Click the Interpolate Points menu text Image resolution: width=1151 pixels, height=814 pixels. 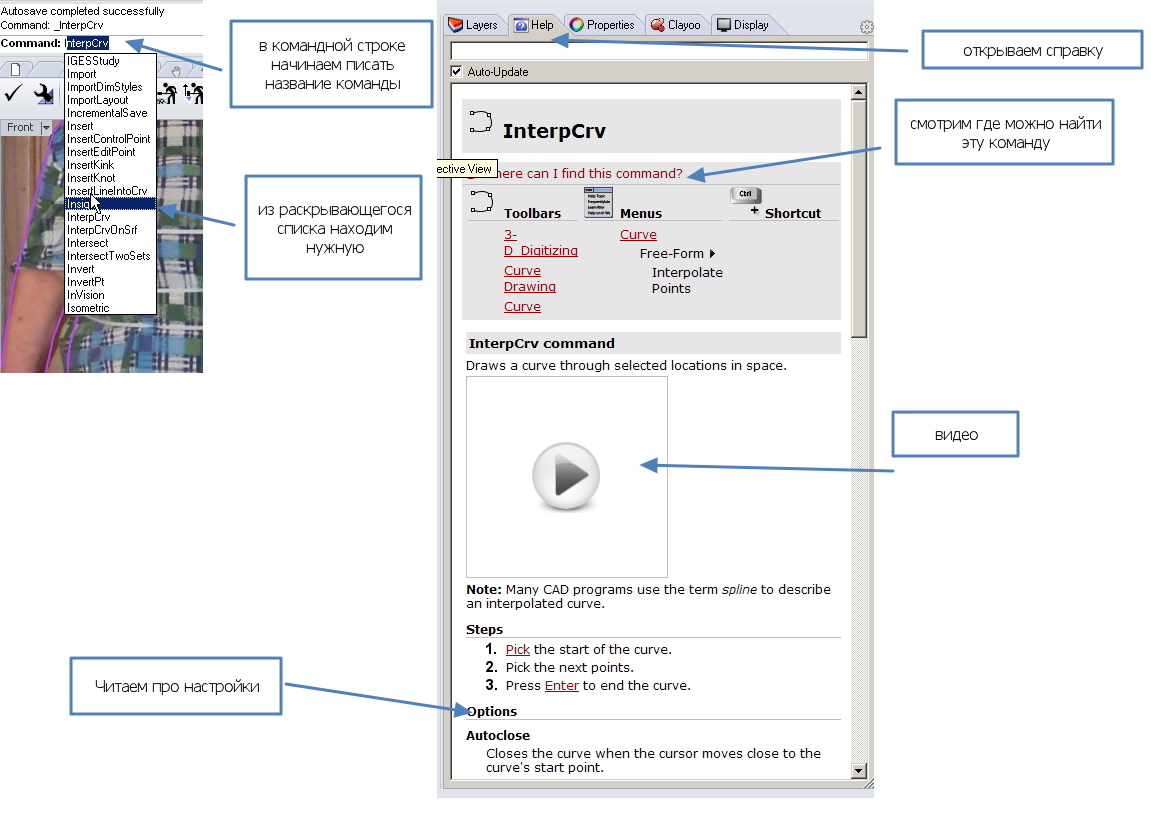(687, 280)
